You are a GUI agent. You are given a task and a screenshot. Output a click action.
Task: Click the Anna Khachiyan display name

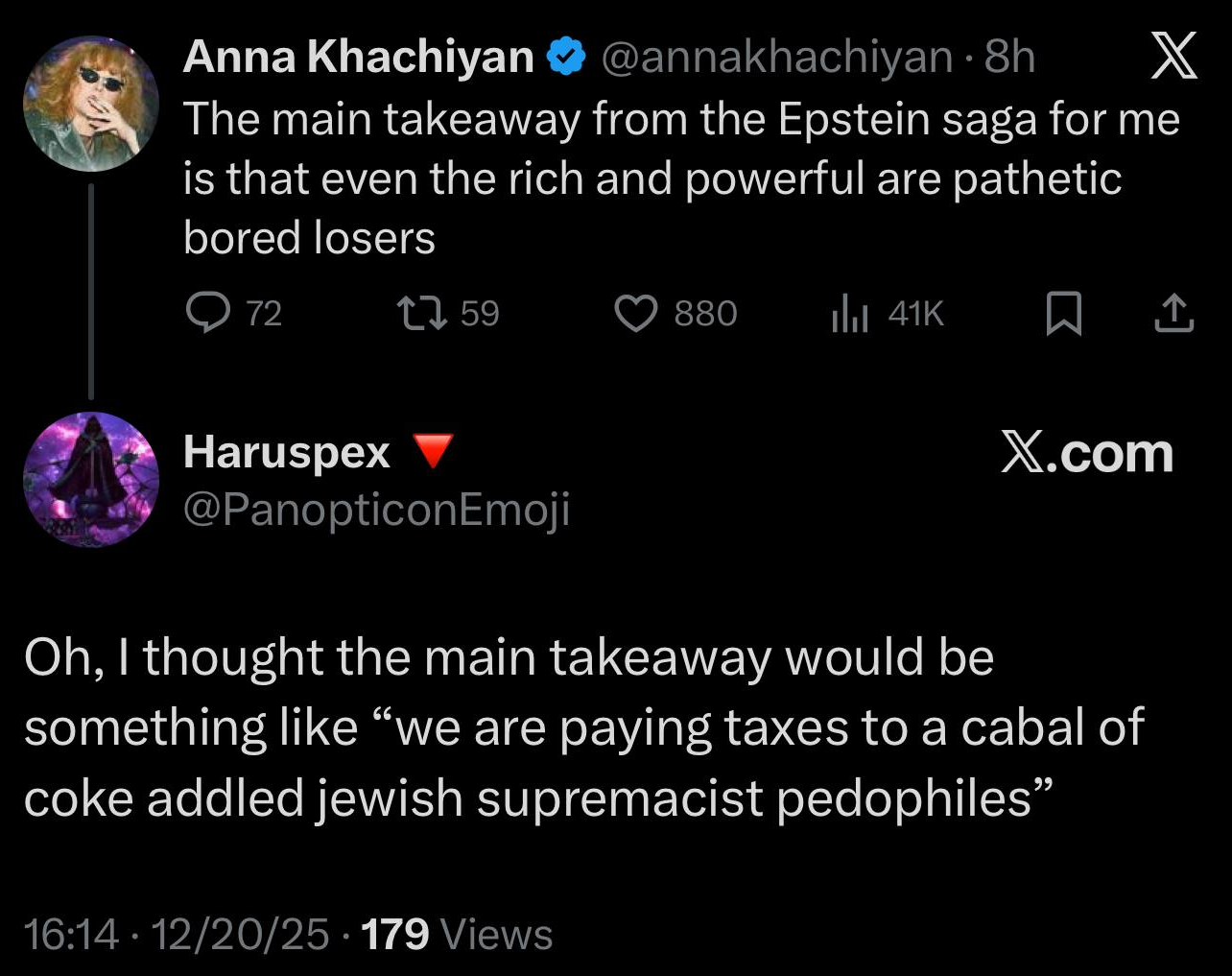358,58
